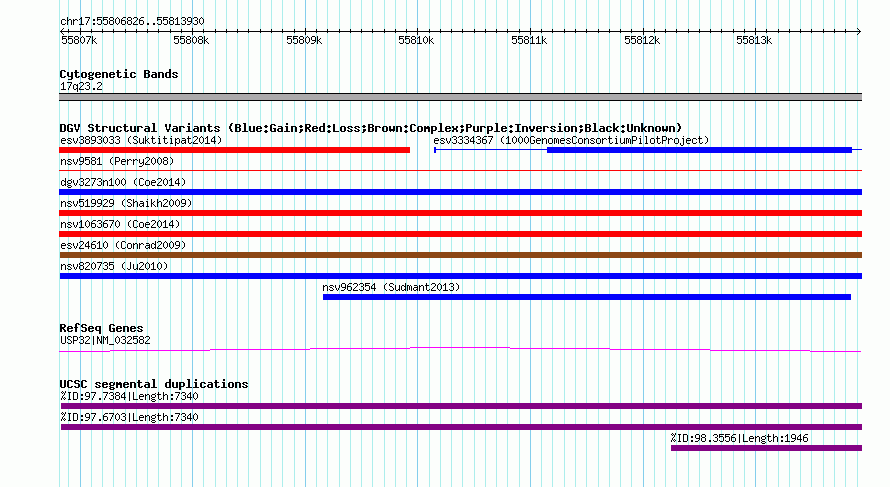
Task: Select the nsv9581 (Perry2008) label
Action: (x=117, y=161)
